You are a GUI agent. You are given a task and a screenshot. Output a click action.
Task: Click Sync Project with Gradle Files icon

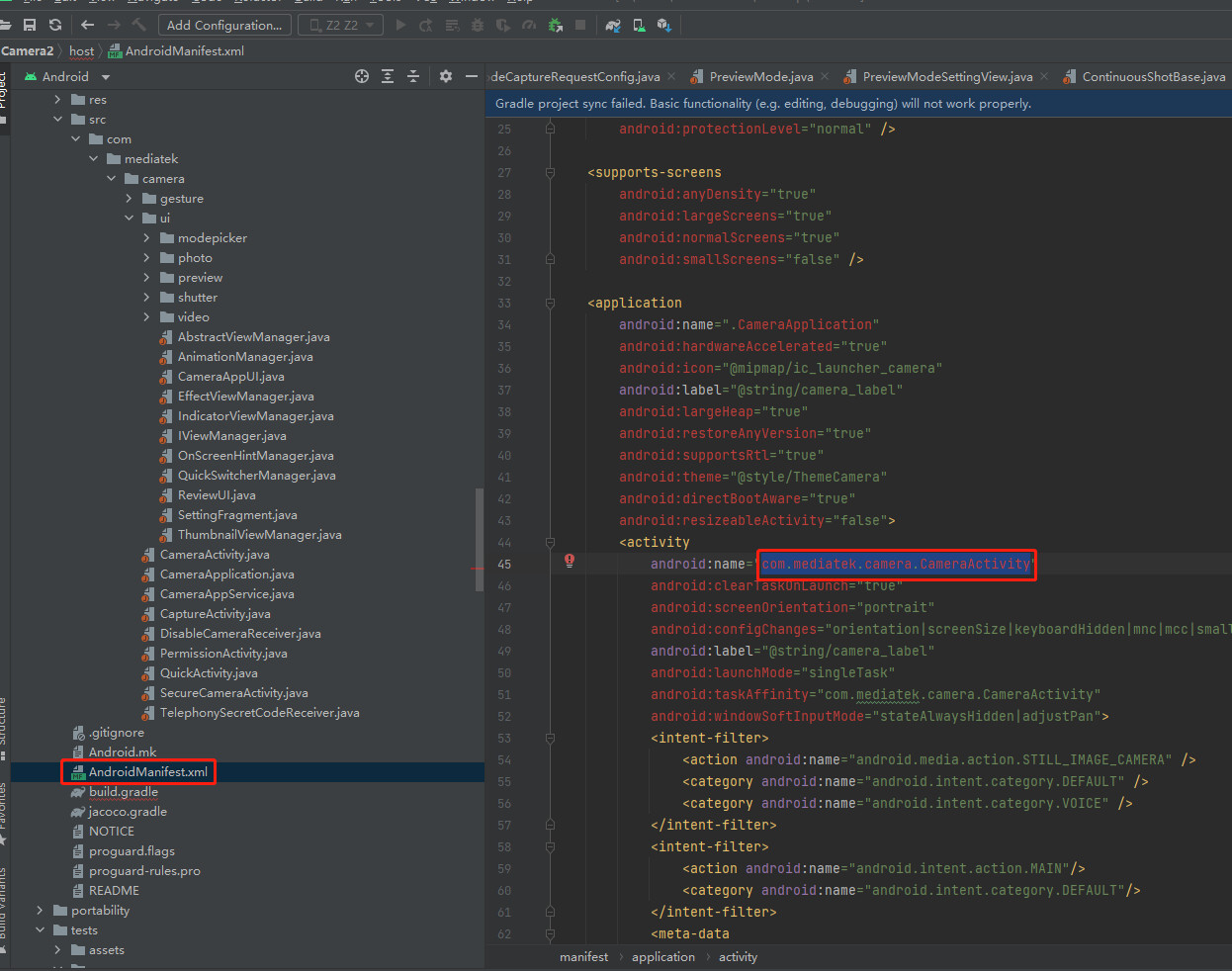[613, 25]
